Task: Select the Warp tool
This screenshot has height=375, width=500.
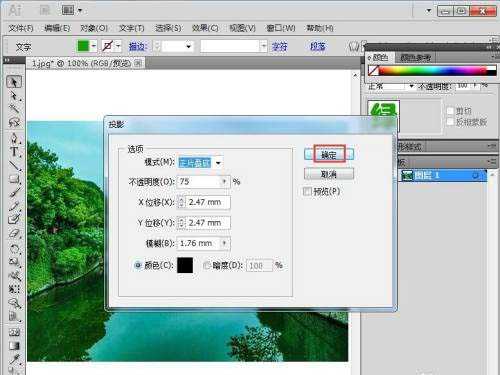Action: point(14,275)
